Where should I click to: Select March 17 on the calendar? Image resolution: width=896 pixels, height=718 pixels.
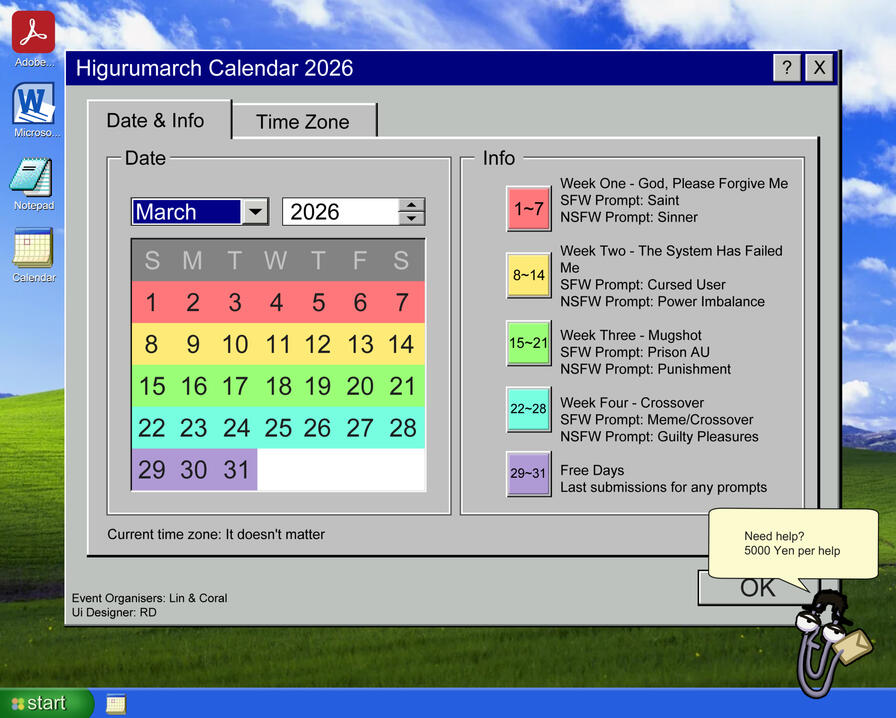[235, 386]
